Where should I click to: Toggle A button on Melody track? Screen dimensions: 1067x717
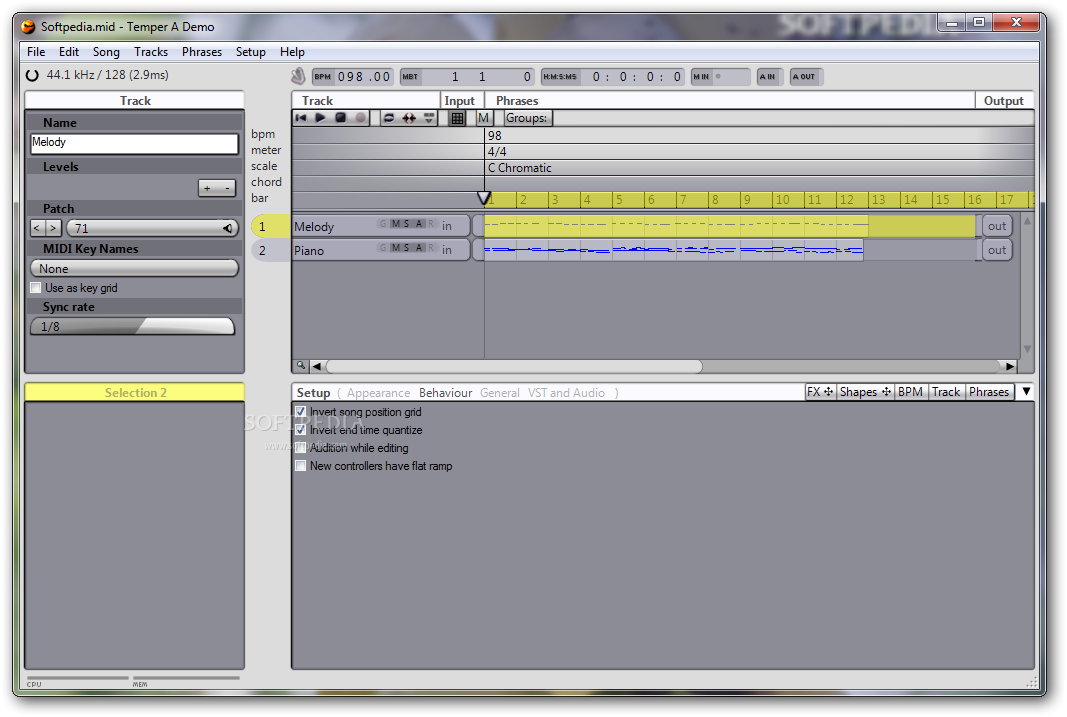pyautogui.click(x=420, y=224)
